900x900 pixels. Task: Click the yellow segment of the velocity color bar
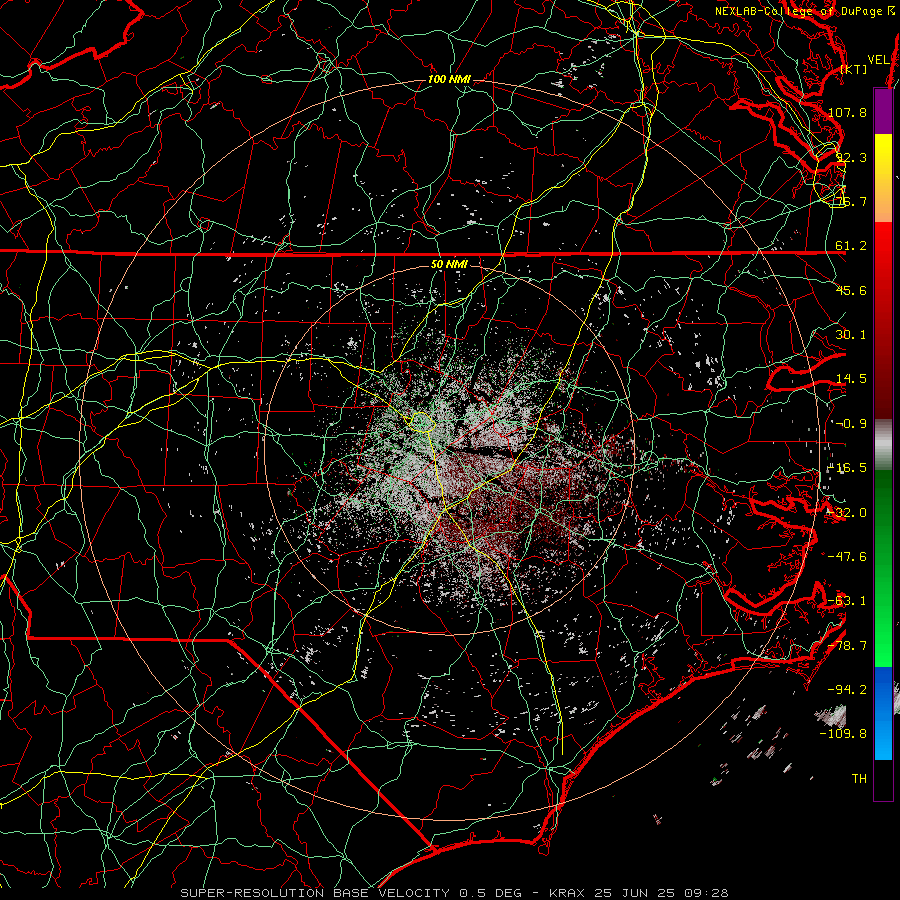(x=883, y=178)
